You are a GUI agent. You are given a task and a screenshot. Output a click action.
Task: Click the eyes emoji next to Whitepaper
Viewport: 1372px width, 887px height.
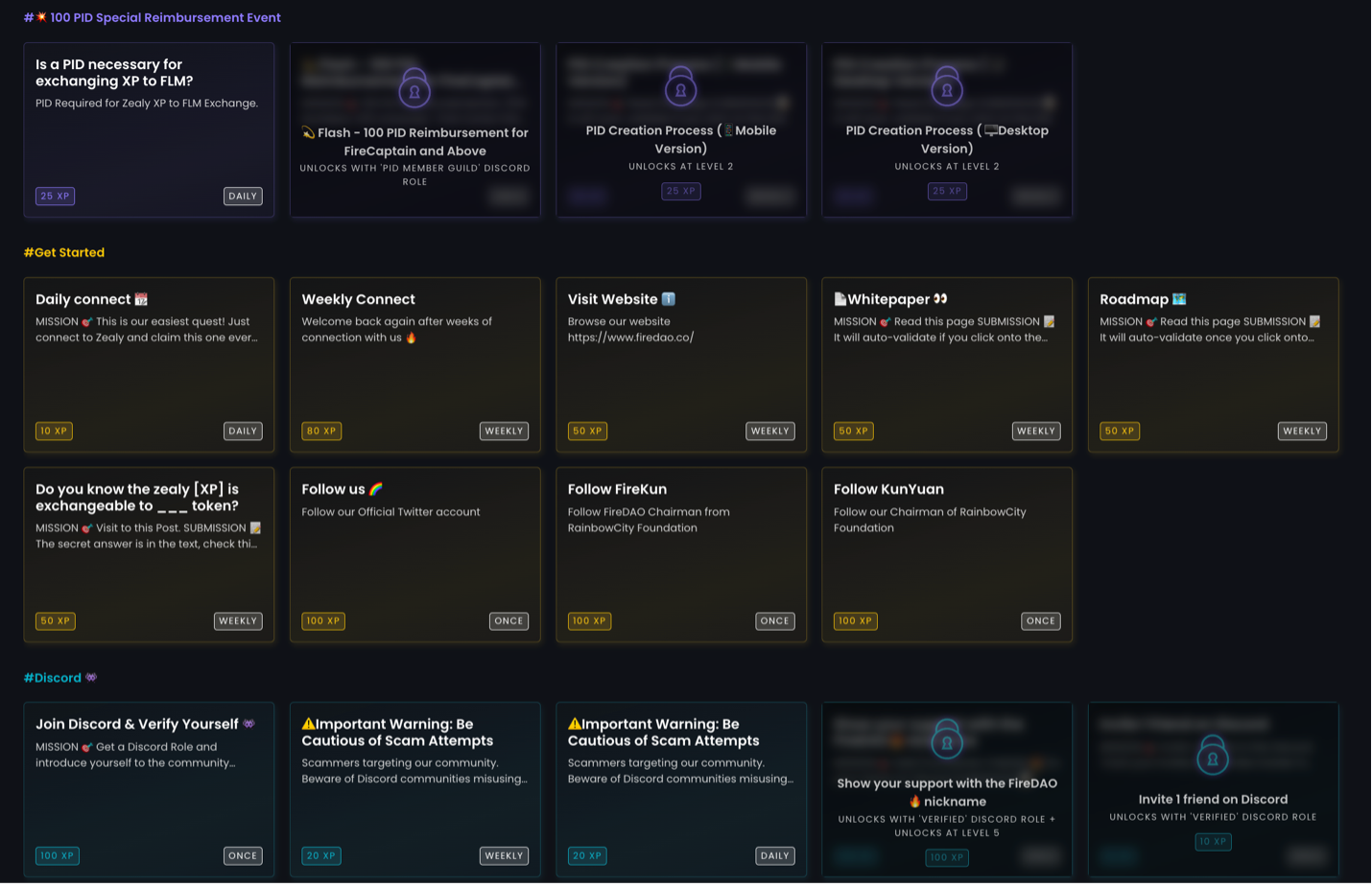[940, 299]
